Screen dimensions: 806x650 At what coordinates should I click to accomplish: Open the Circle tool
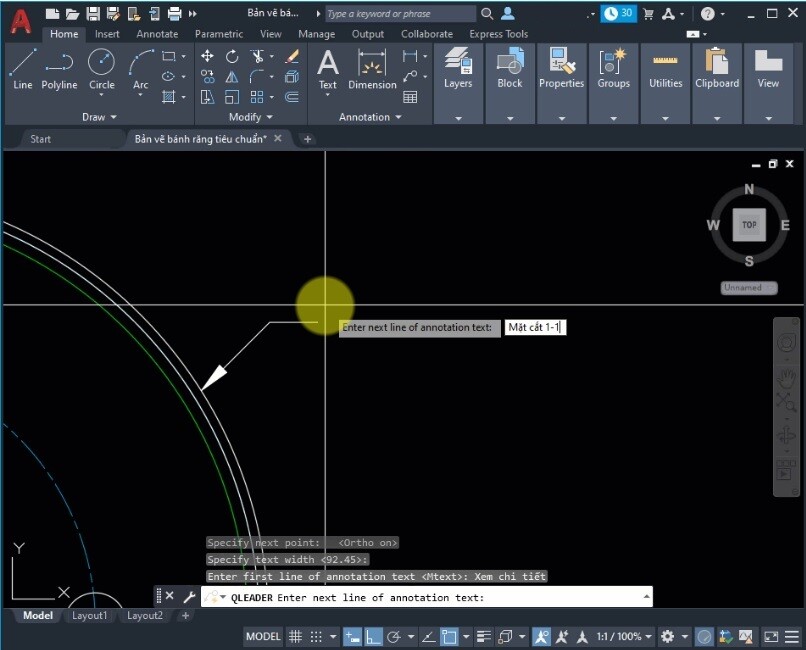tap(101, 68)
